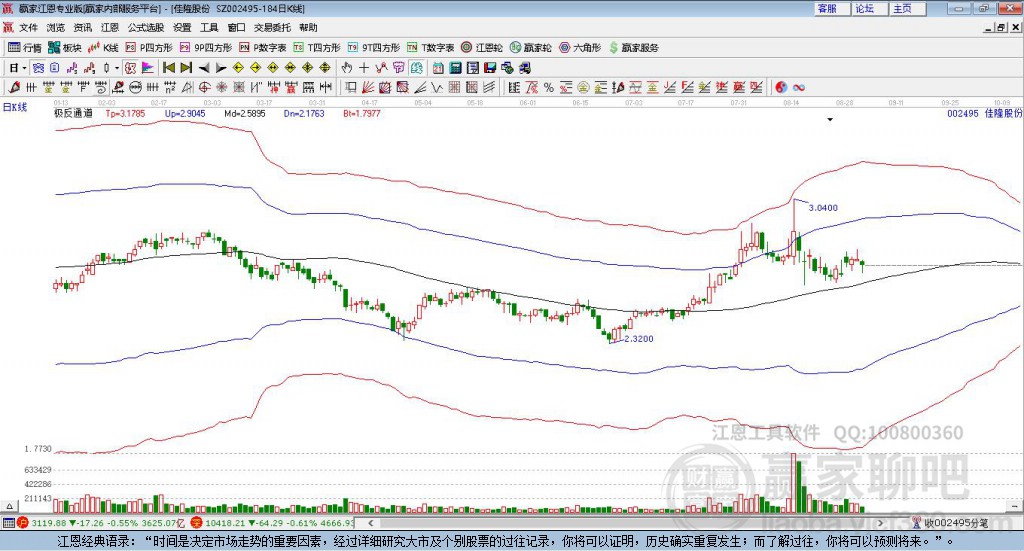The image size is (1024, 551).
Task: Click the Md=2.5895 indicator value
Action: coord(245,114)
